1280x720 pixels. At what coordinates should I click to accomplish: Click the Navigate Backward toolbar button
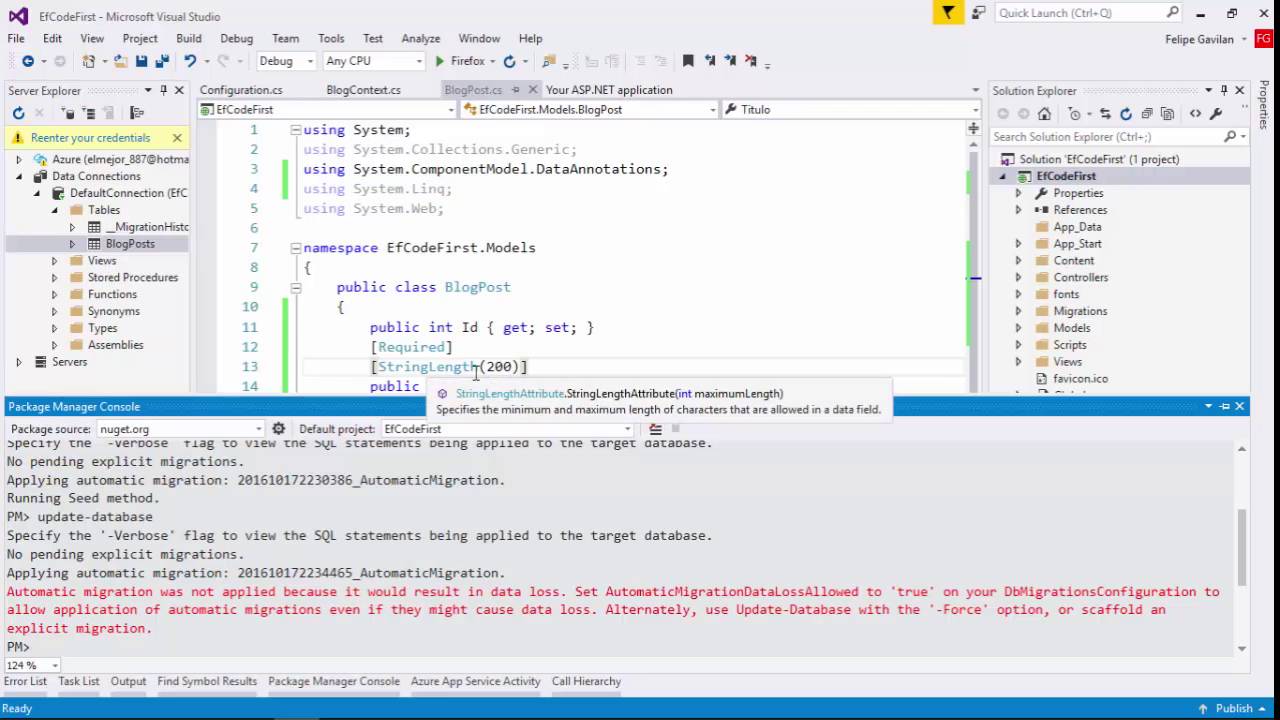27,61
